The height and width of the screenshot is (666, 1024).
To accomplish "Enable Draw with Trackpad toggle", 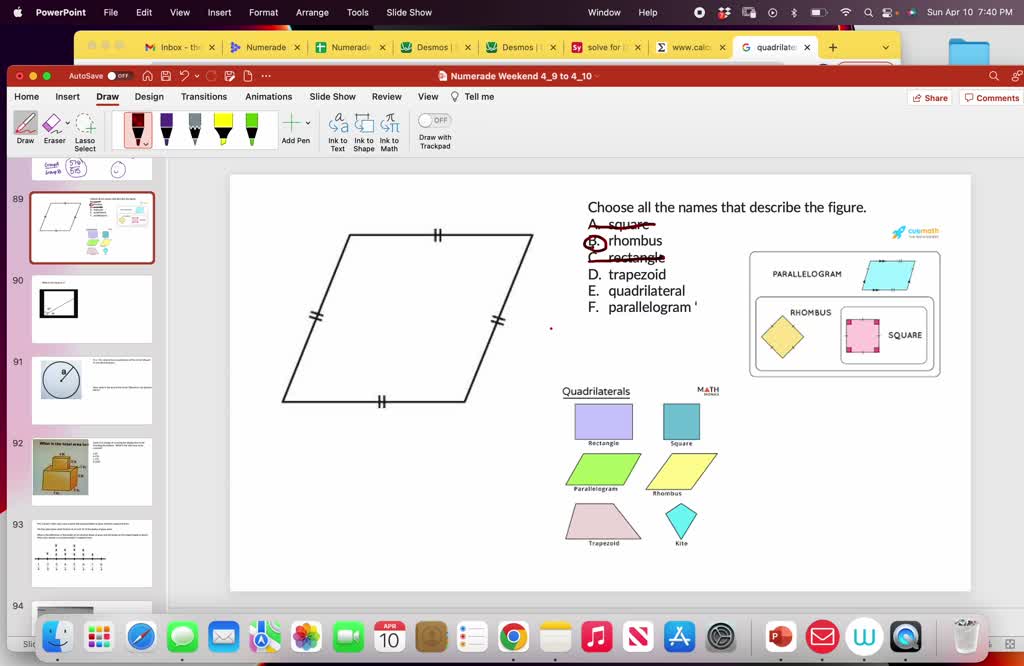I will [x=435, y=120].
